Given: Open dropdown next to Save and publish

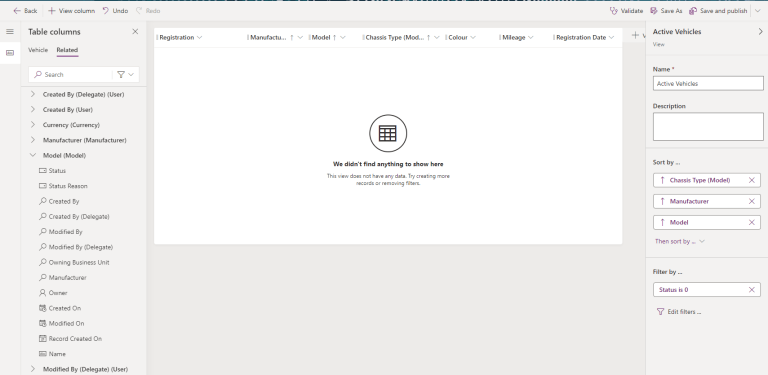Looking at the screenshot, I should tap(758, 11).
